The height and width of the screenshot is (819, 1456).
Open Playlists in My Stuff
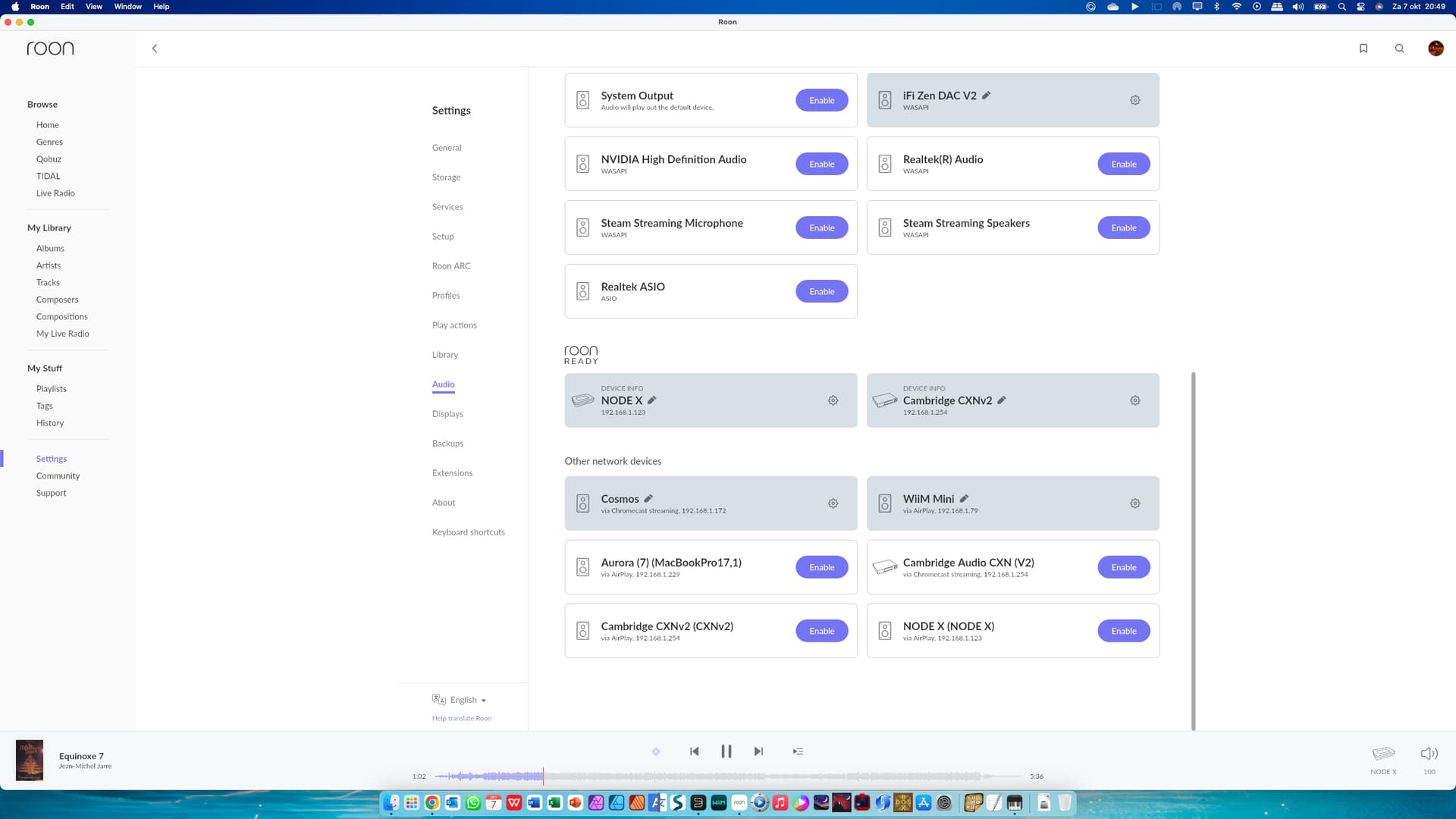click(x=51, y=389)
